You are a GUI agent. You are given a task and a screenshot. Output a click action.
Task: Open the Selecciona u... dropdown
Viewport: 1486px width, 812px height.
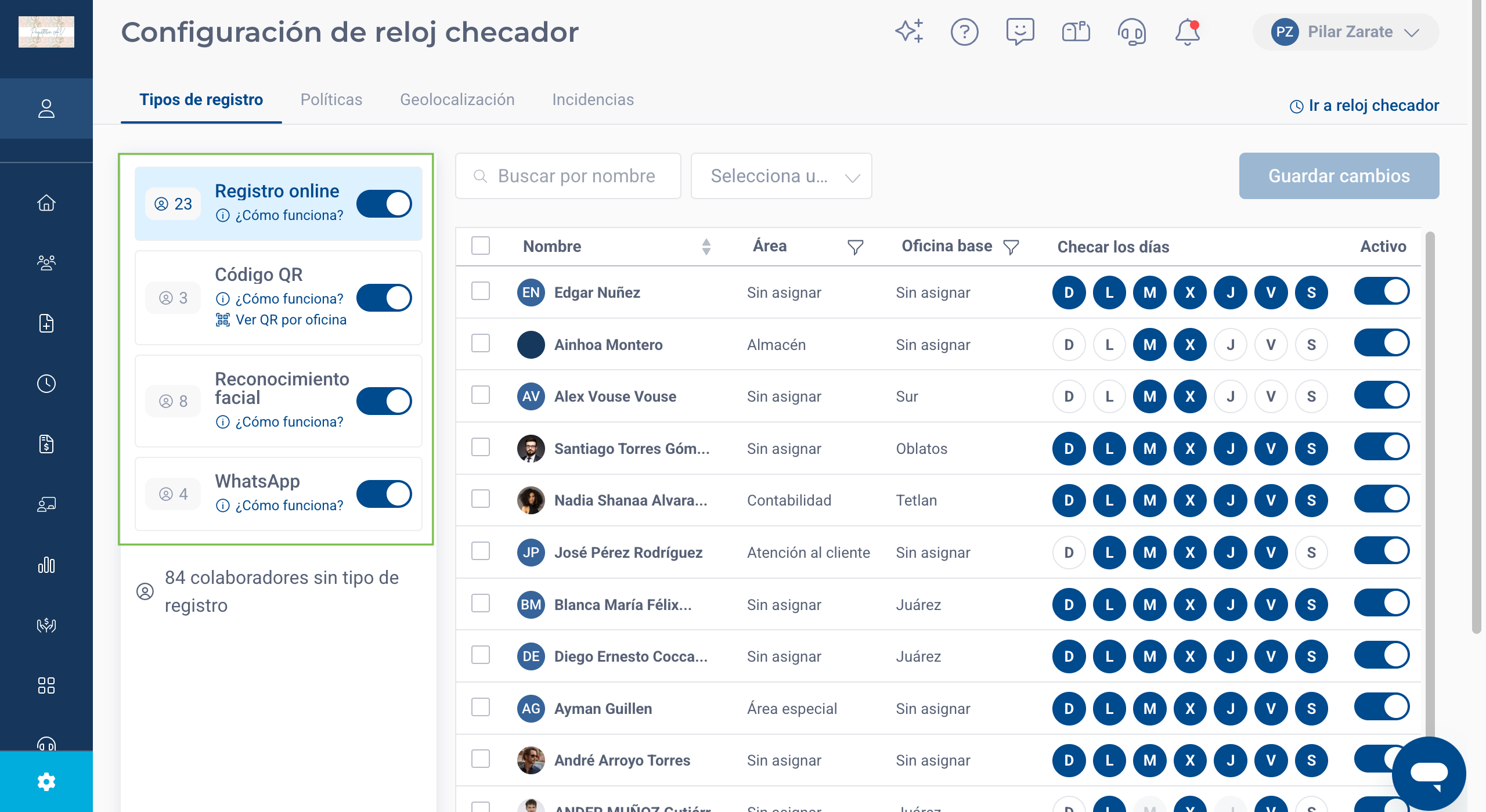pyautogui.click(x=781, y=176)
